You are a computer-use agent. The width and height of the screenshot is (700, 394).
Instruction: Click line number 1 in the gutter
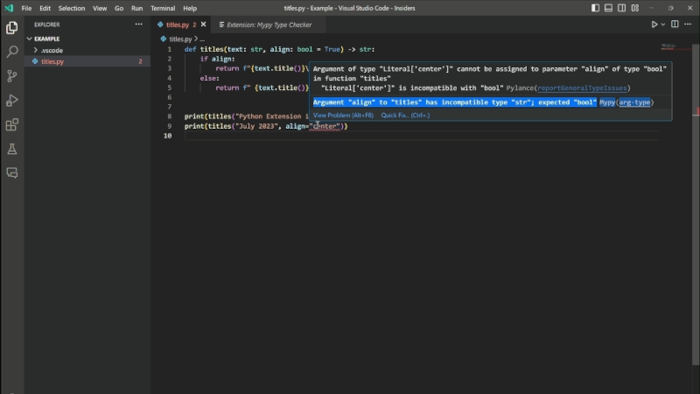pyautogui.click(x=169, y=50)
